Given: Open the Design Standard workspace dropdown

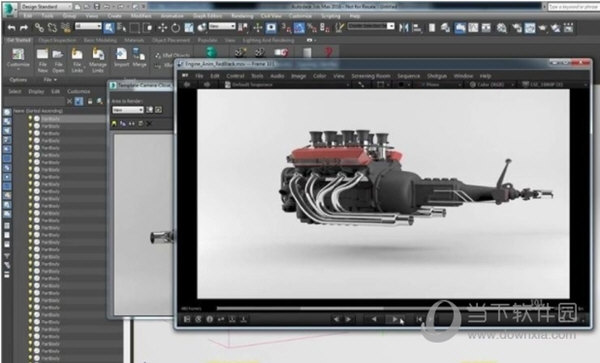Looking at the screenshot, I should [46, 7].
